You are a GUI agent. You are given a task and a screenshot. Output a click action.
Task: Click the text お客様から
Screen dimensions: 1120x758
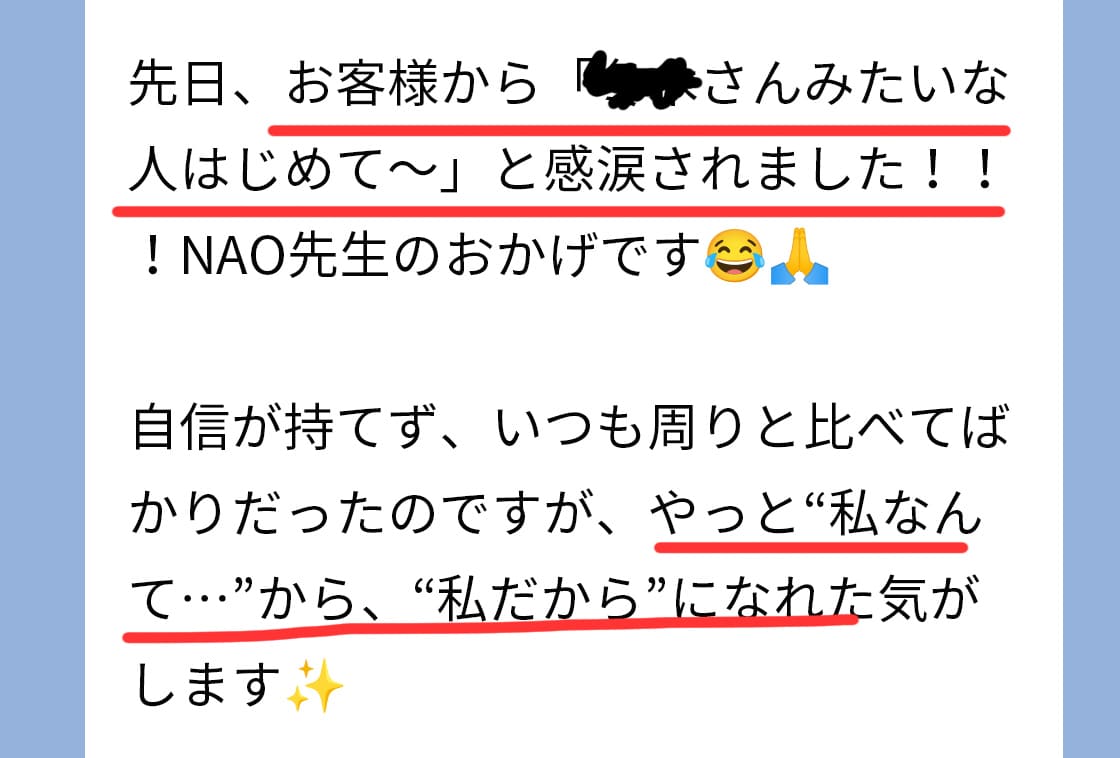[x=412, y=84]
